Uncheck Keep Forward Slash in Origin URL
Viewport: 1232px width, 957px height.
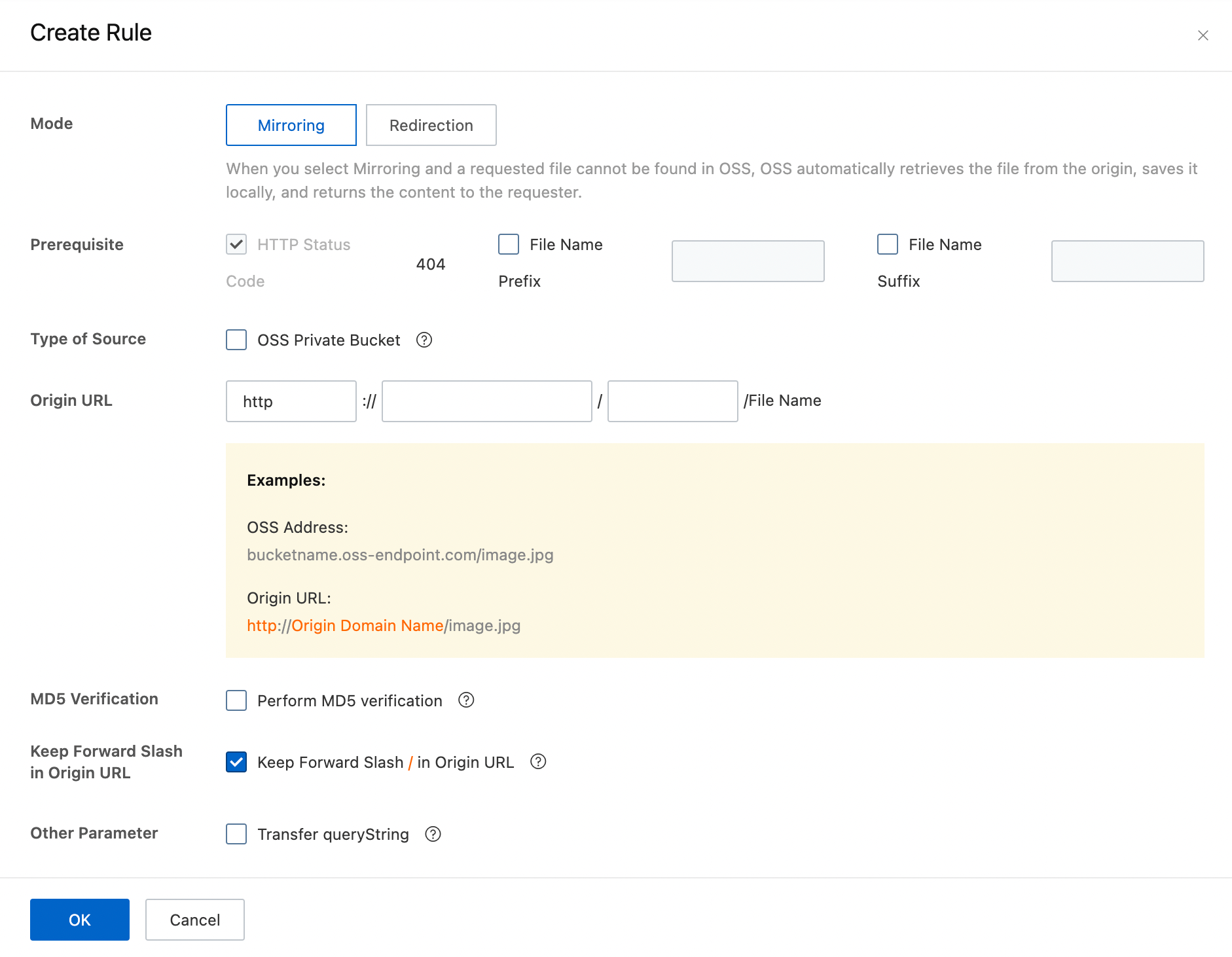click(236, 761)
